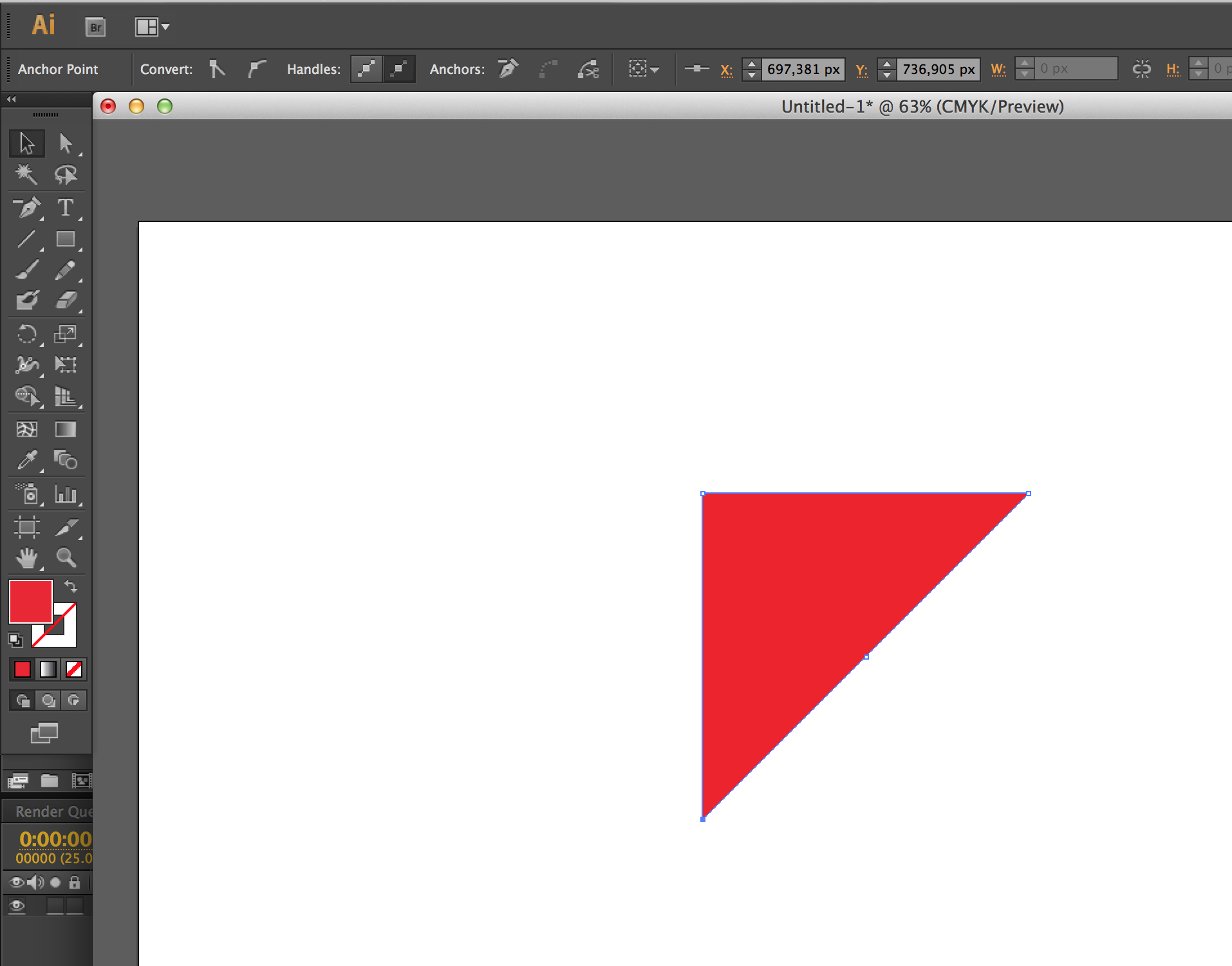1232x966 pixels.
Task: Apply Gradient mode button
Action: 48,669
